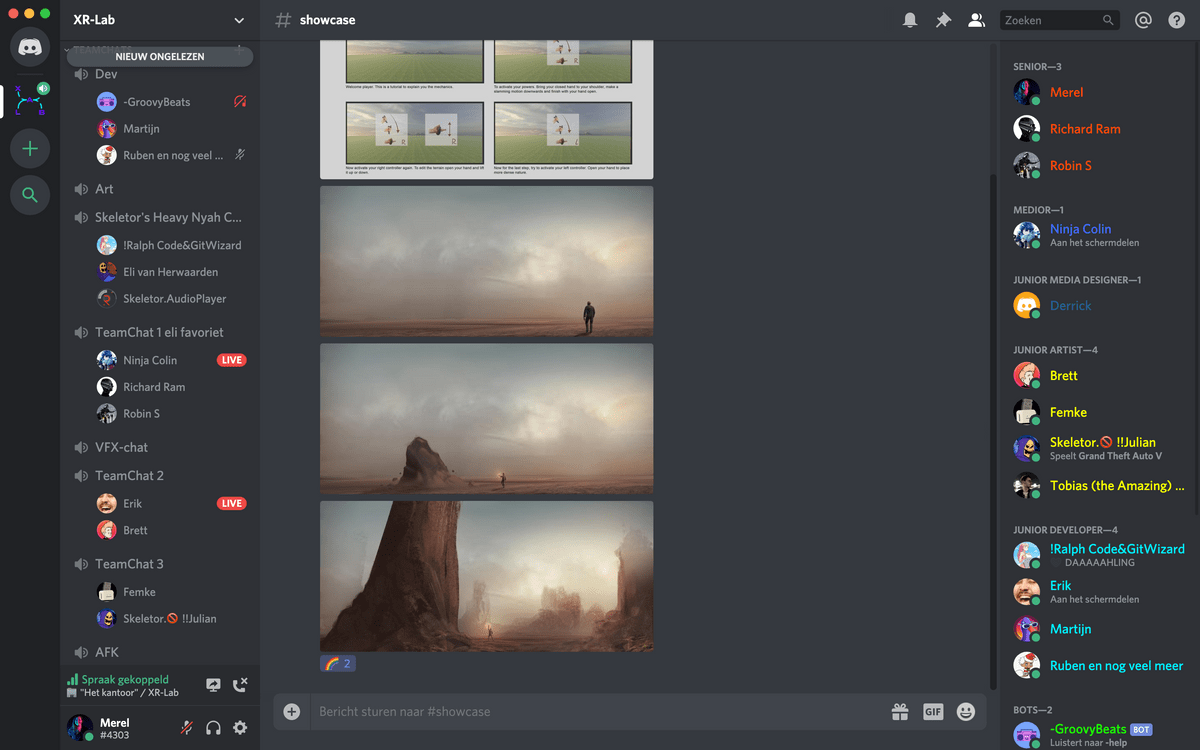
Task: Select the XR-Lab server icon
Action: click(30, 100)
